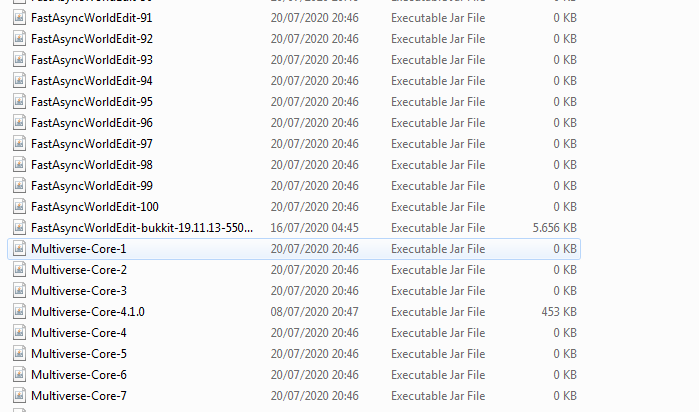Click the 5.656 KB size of FastAsyncWorldEdit-bukkit
699x412 pixels.
point(555,228)
